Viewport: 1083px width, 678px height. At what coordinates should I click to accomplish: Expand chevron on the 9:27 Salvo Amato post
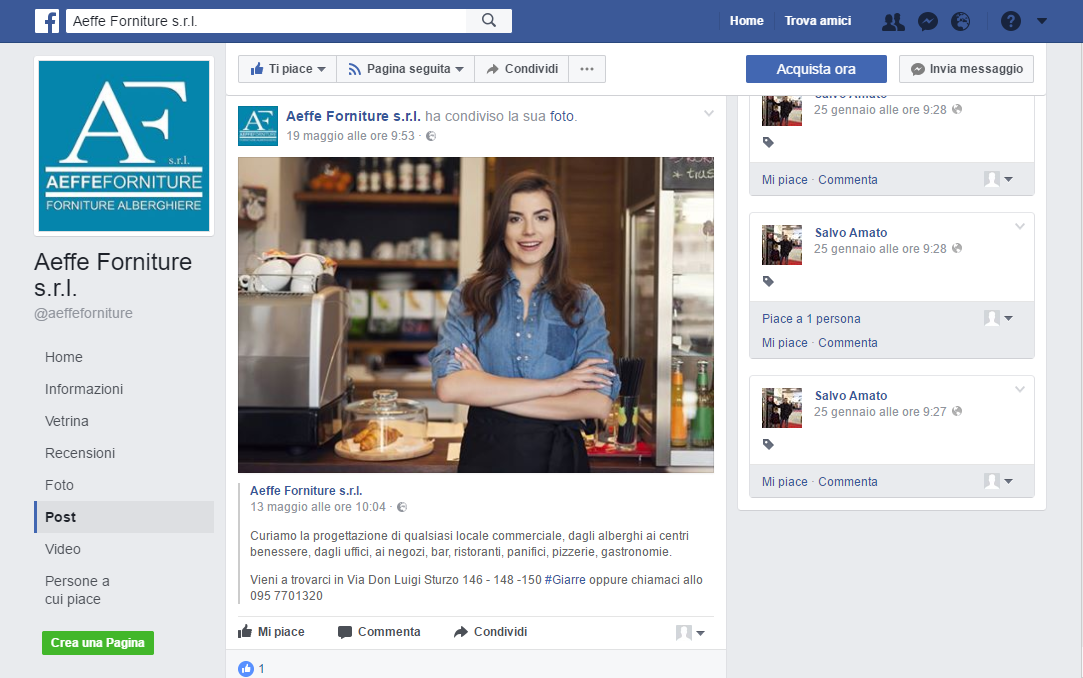(1019, 389)
